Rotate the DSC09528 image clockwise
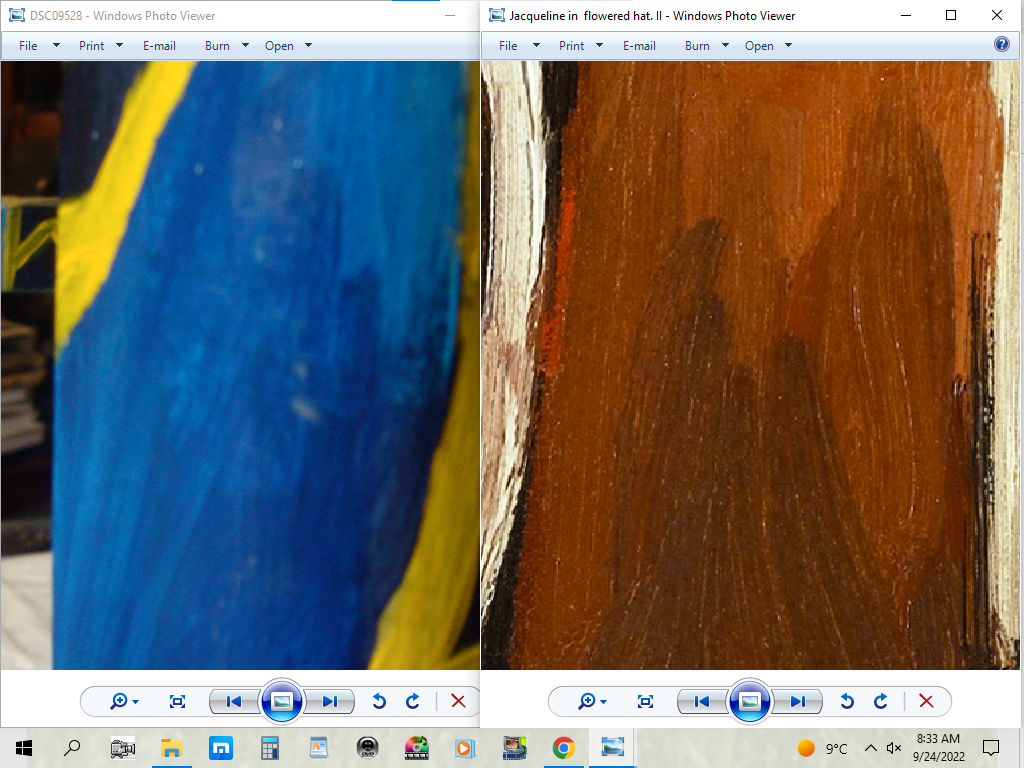Image resolution: width=1024 pixels, height=768 pixels. pyautogui.click(x=412, y=701)
